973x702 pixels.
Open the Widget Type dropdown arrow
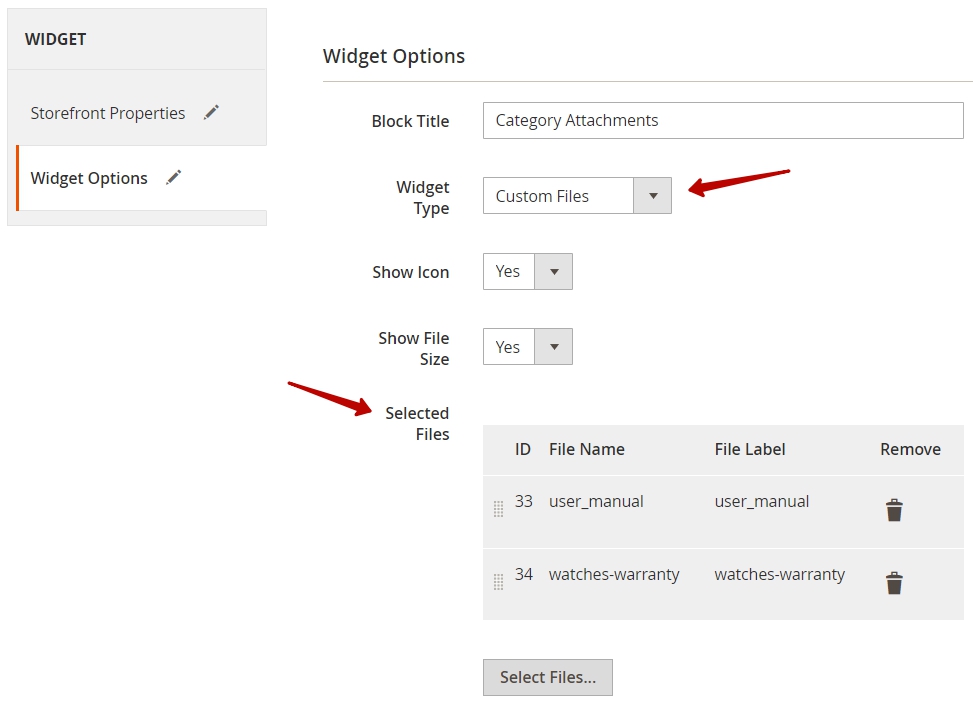[652, 196]
